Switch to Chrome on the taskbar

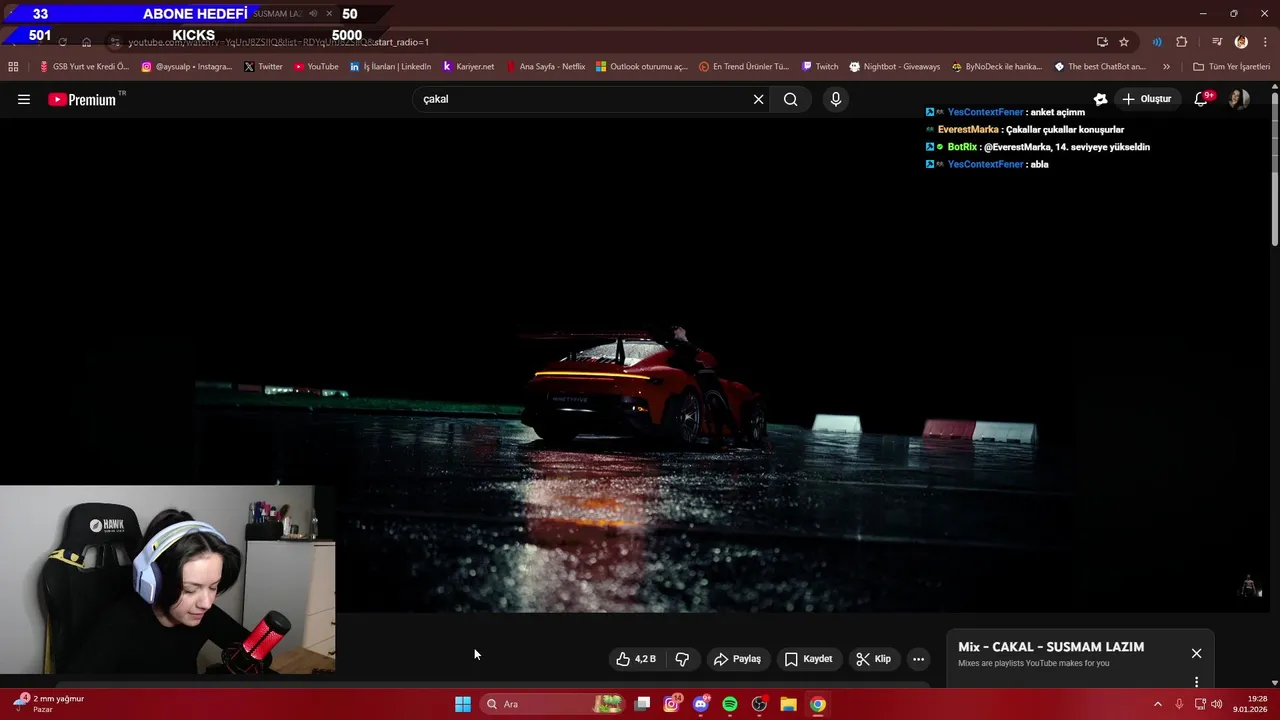click(817, 704)
